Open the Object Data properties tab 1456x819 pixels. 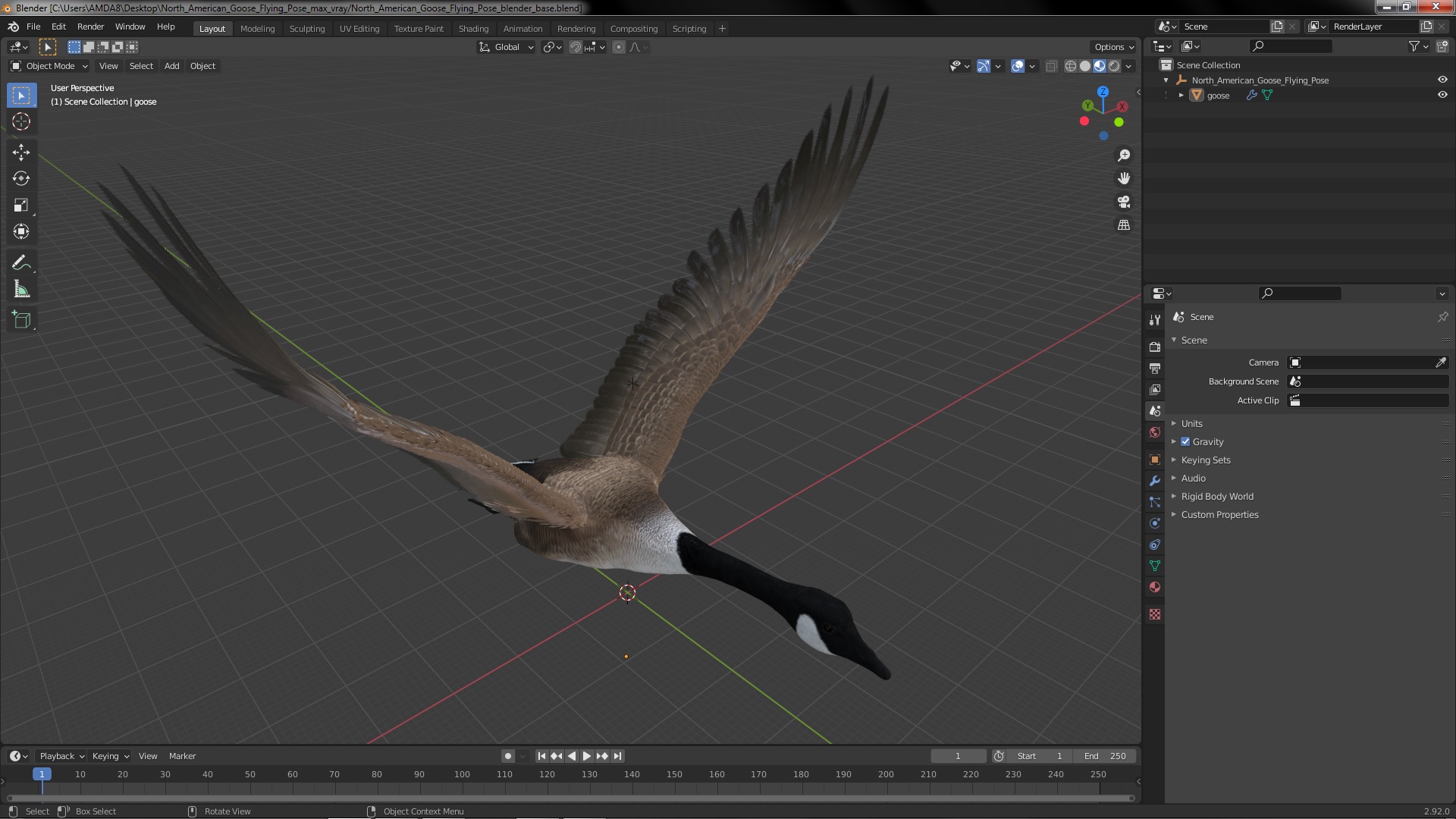click(x=1155, y=566)
